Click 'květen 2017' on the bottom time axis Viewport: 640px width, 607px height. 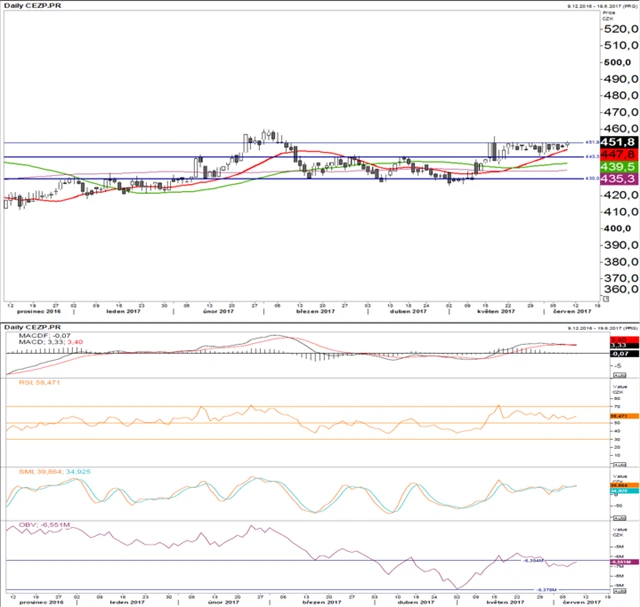497,603
